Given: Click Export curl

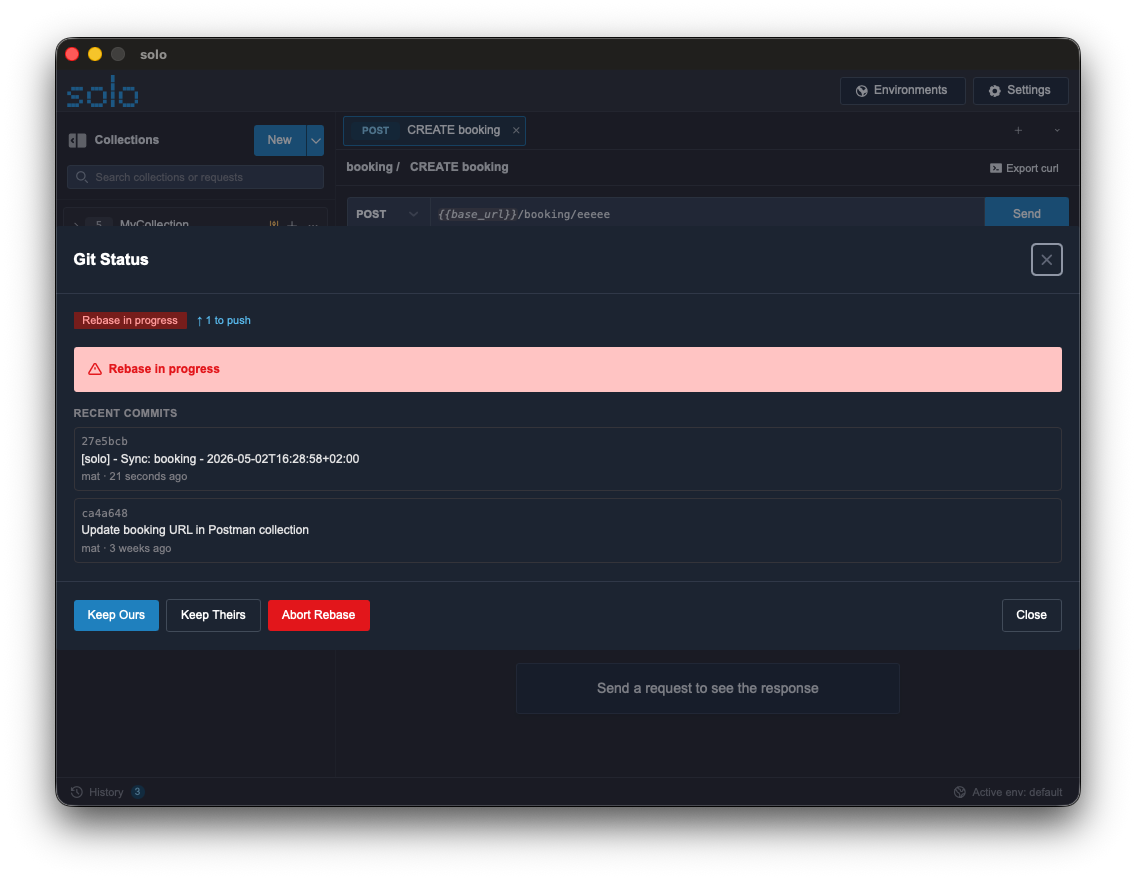Looking at the screenshot, I should (x=1024, y=168).
